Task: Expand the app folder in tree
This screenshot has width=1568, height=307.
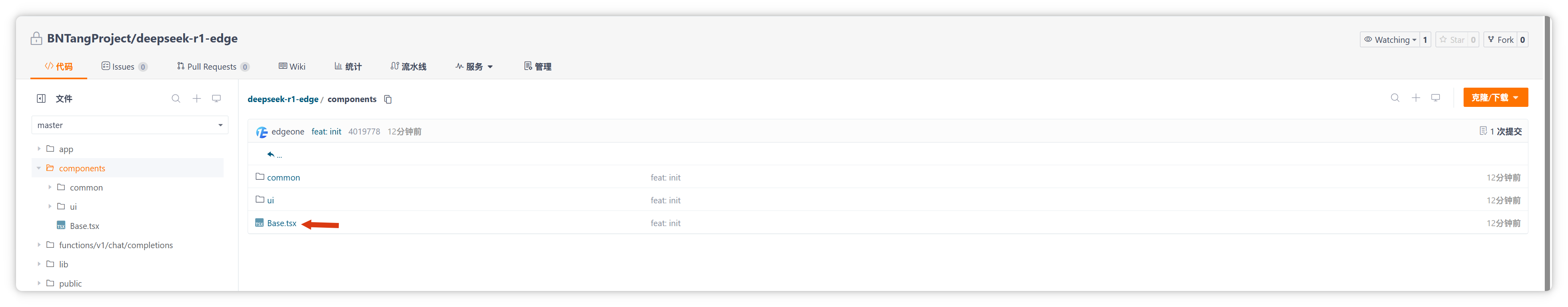Action: 39,148
